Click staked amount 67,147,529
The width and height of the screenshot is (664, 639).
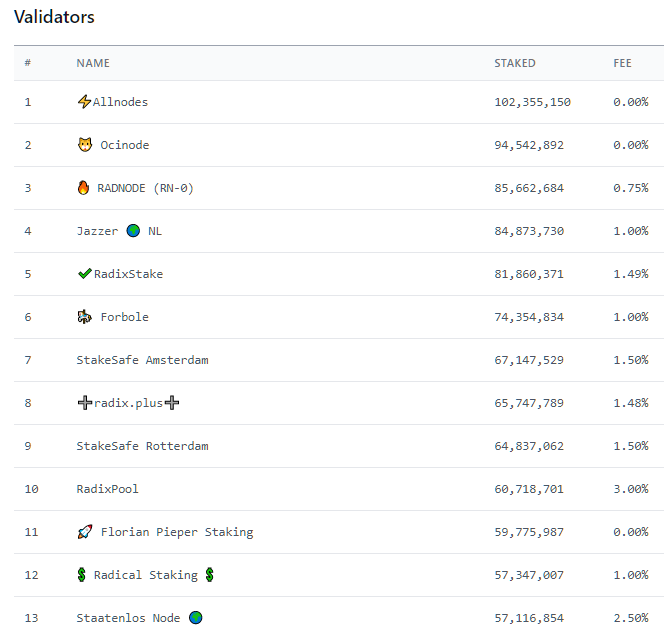click(529, 360)
